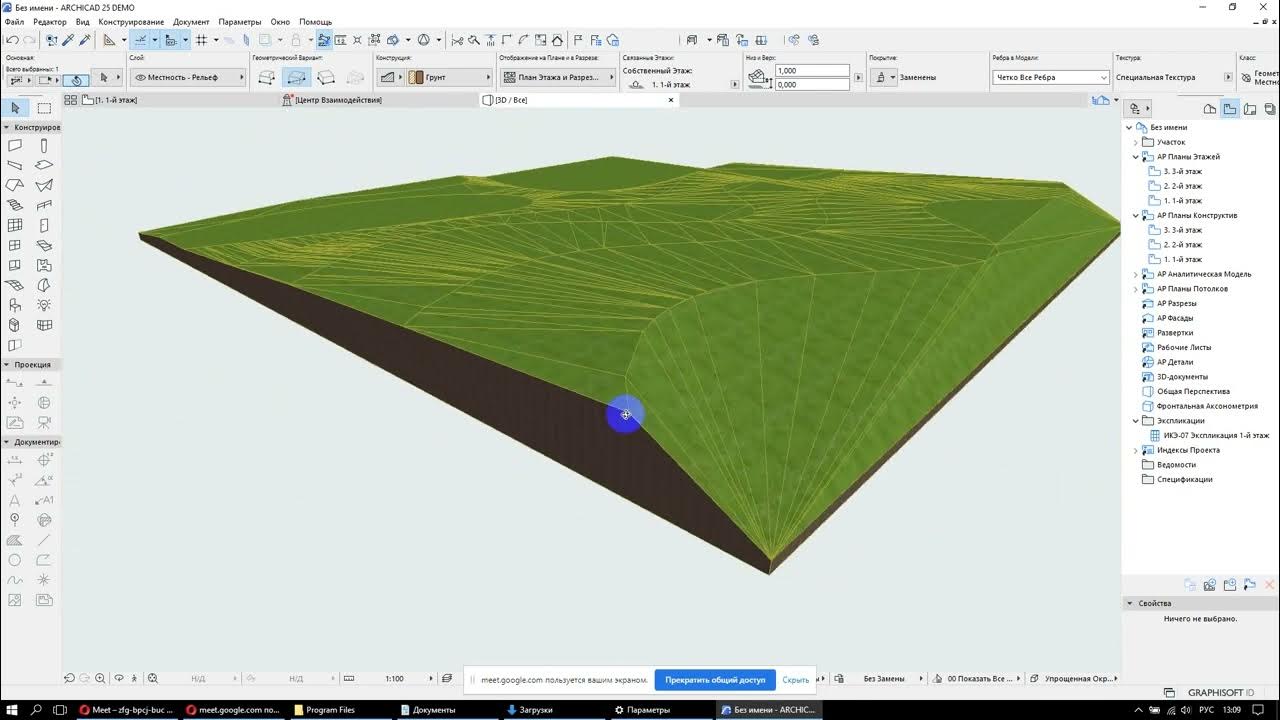Select the Camera tool
This screenshot has height=720, width=1280.
(44, 422)
